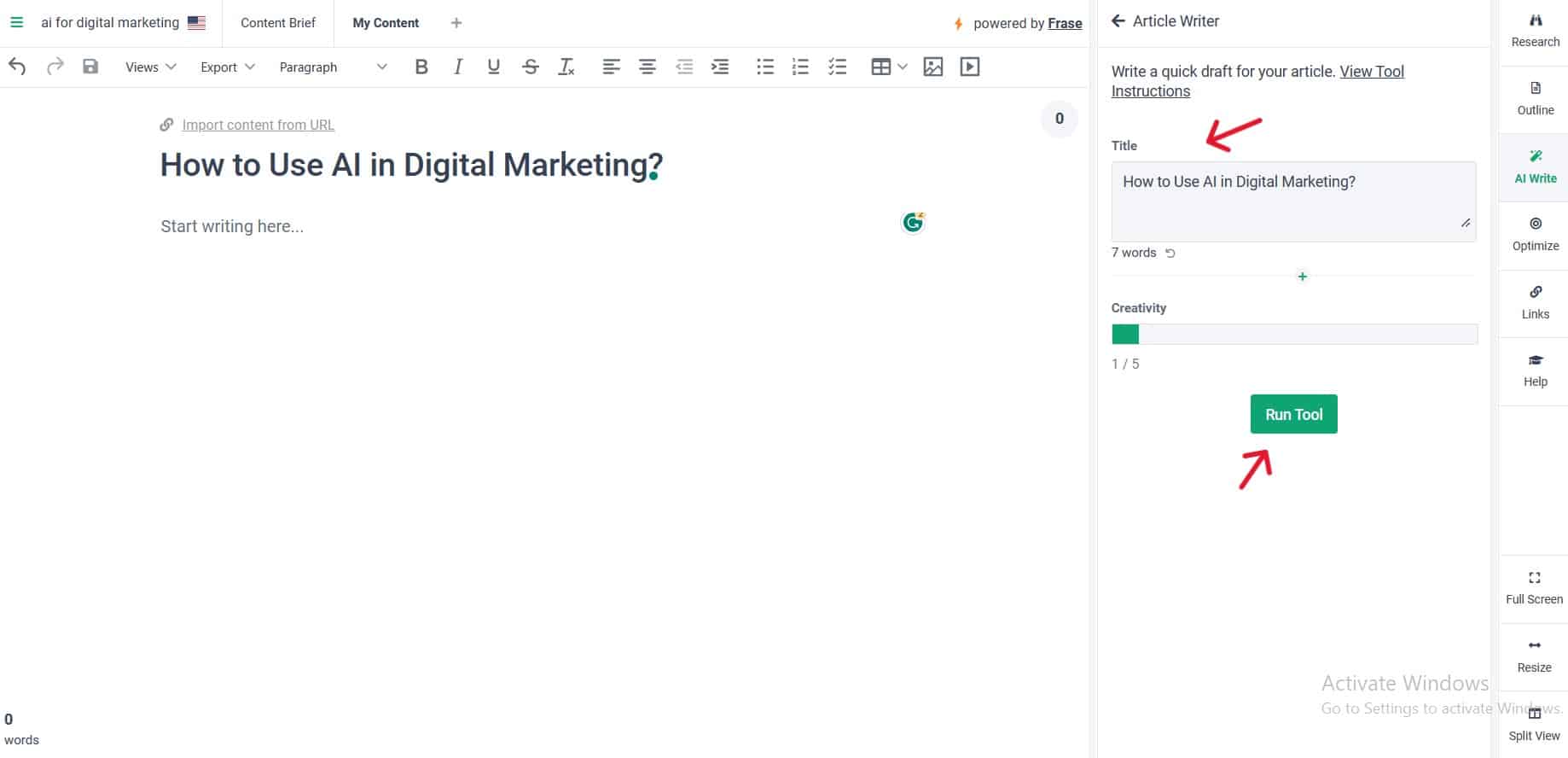Viewport: 1568px width, 758px height.
Task: Clear text formatting
Action: point(566,67)
